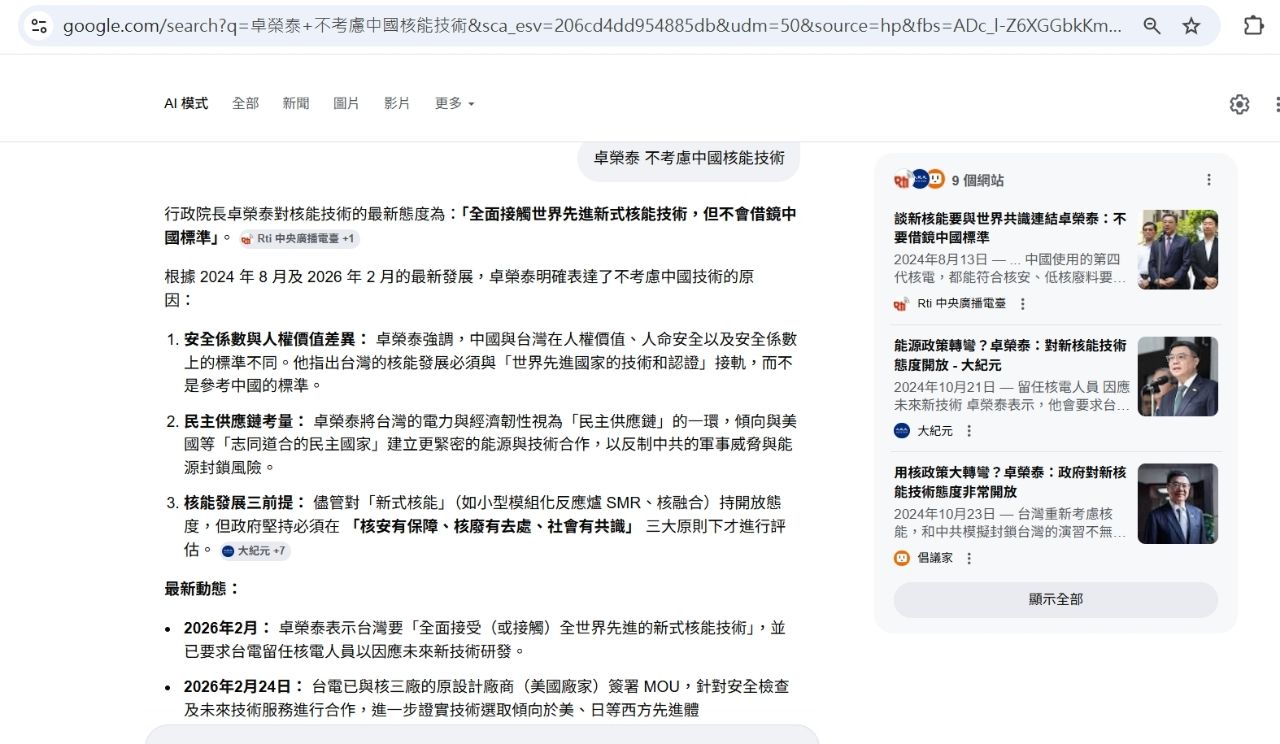Viewport: 1280px width, 744px height.
Task: Open the browser extensions puzzle icon
Action: click(1253, 26)
